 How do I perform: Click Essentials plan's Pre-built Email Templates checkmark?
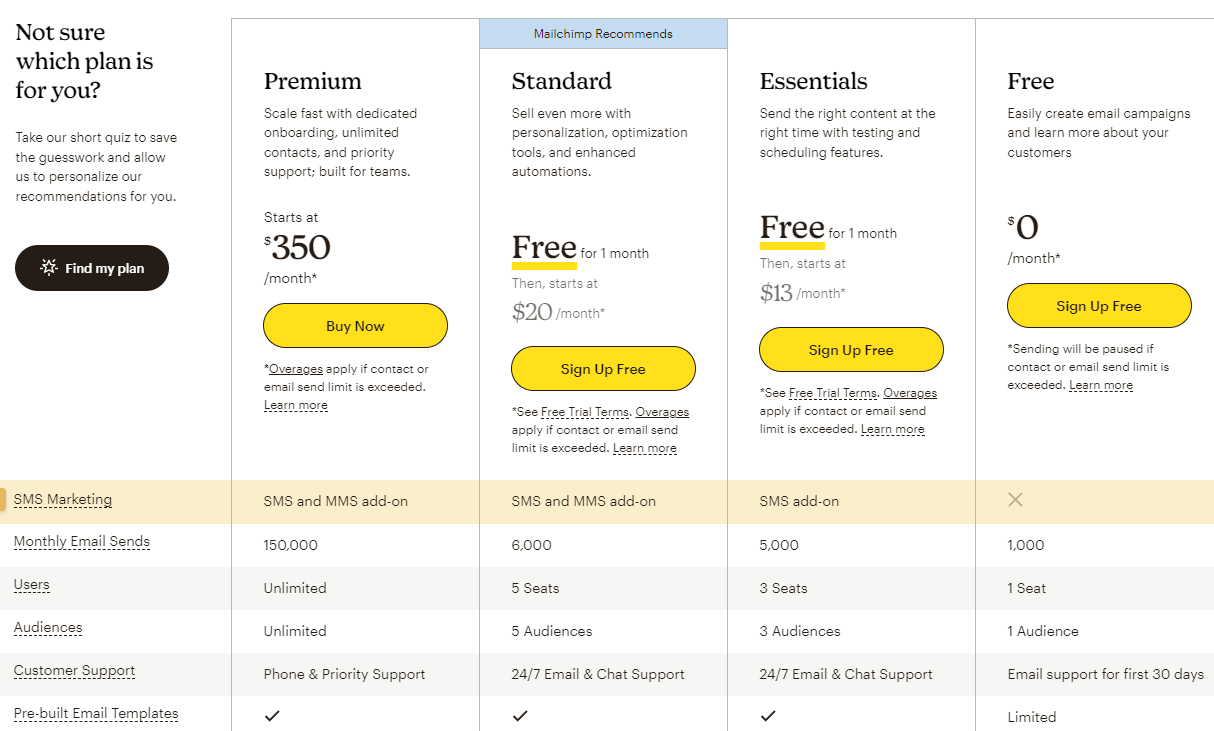pos(768,716)
